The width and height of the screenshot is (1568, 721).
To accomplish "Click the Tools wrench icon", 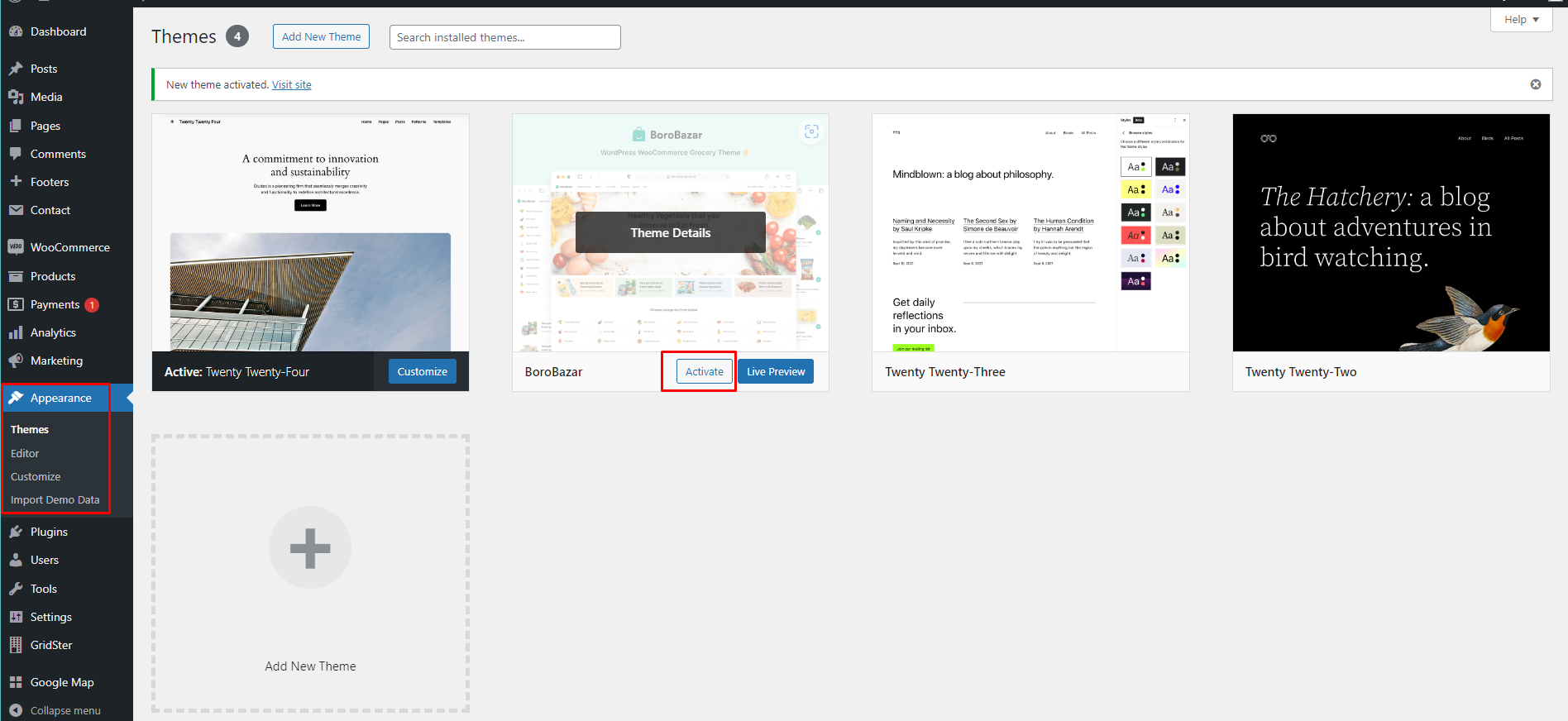I will 16,589.
